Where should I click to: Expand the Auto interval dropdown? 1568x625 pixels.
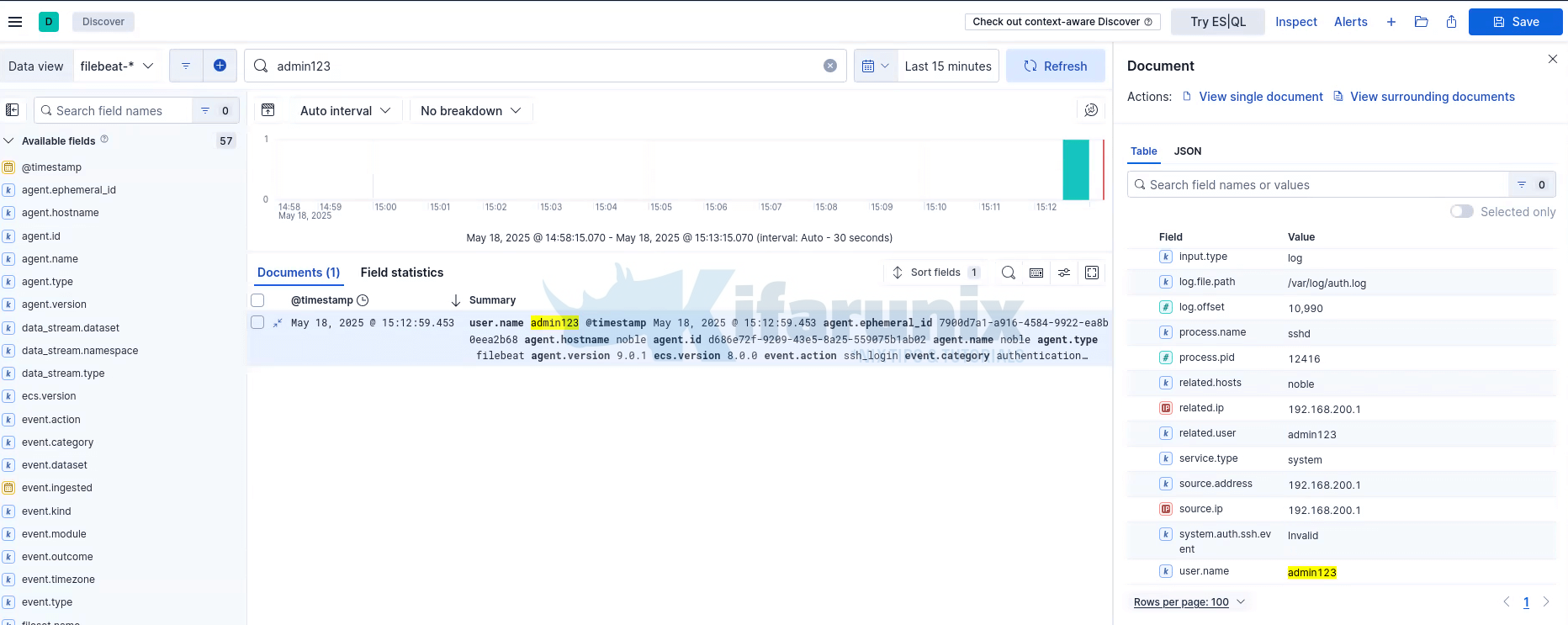click(x=345, y=110)
